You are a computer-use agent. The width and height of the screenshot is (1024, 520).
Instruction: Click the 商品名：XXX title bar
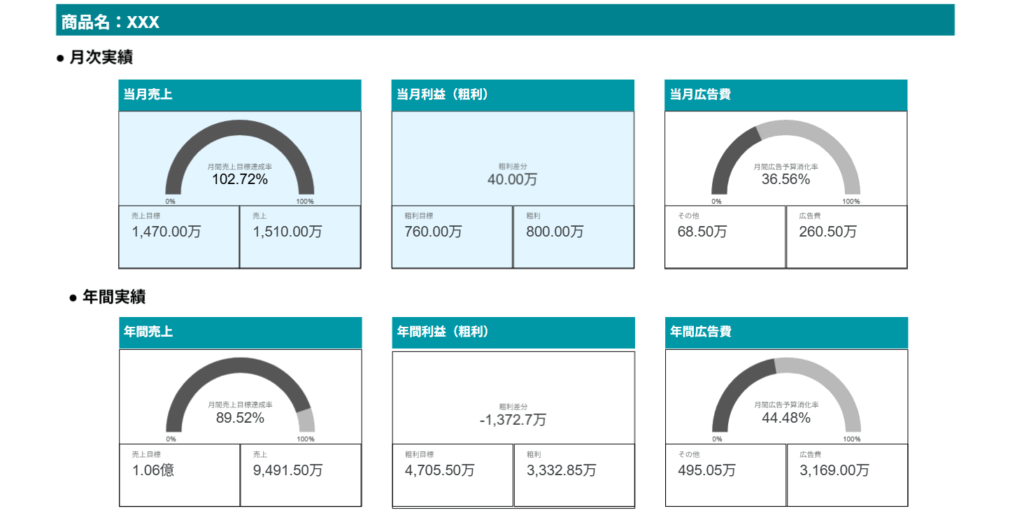coord(505,21)
